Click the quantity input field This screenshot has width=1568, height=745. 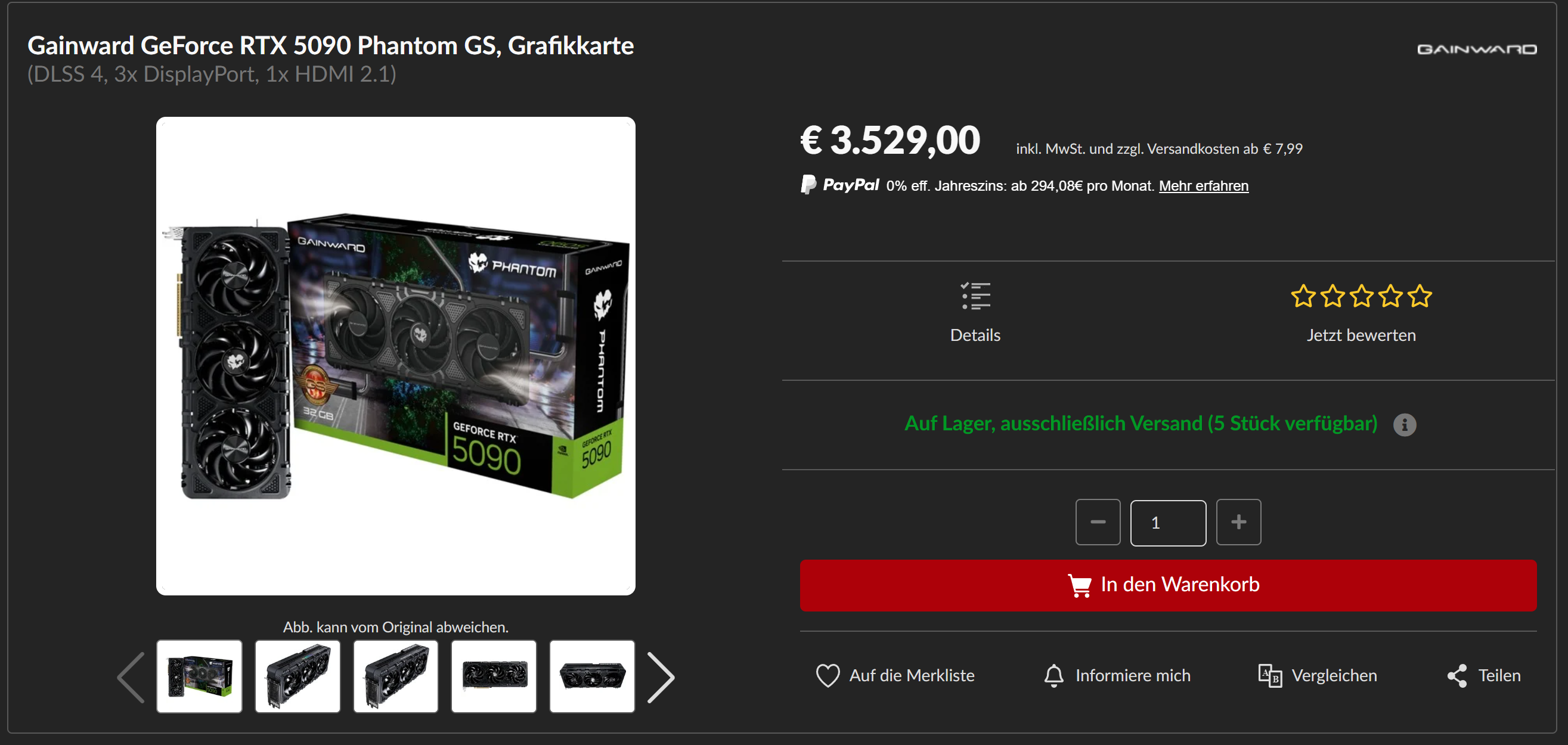click(x=1167, y=523)
